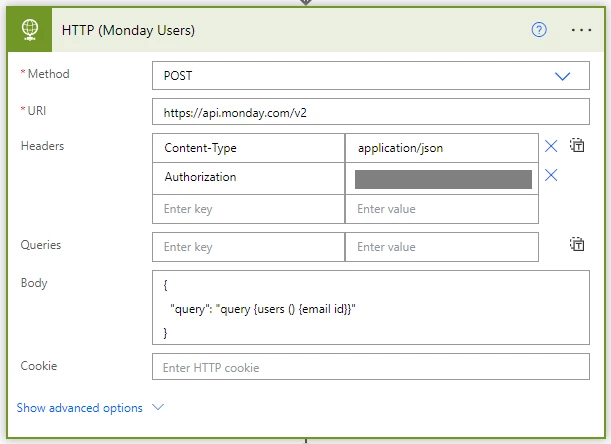Click the Body label

(34, 283)
